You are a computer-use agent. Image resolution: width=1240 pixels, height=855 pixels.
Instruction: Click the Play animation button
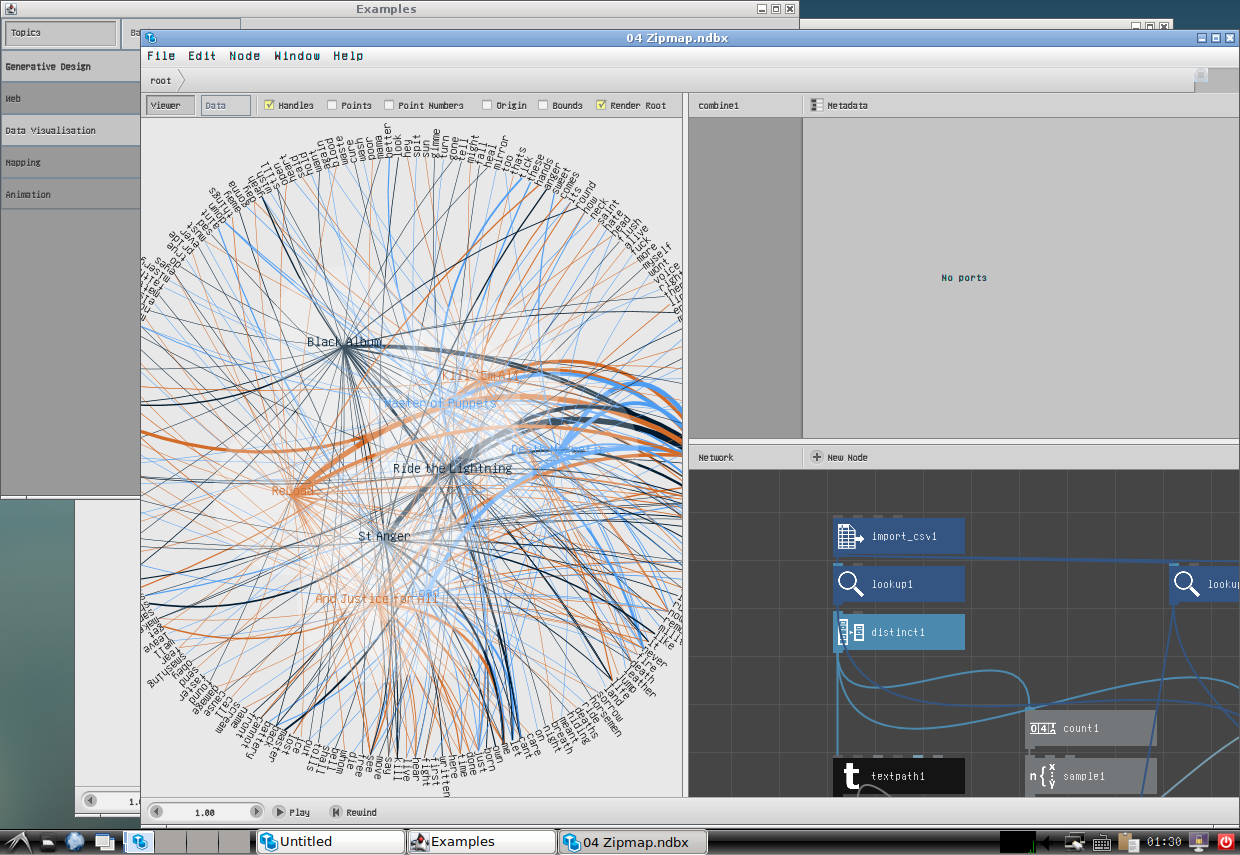[292, 812]
